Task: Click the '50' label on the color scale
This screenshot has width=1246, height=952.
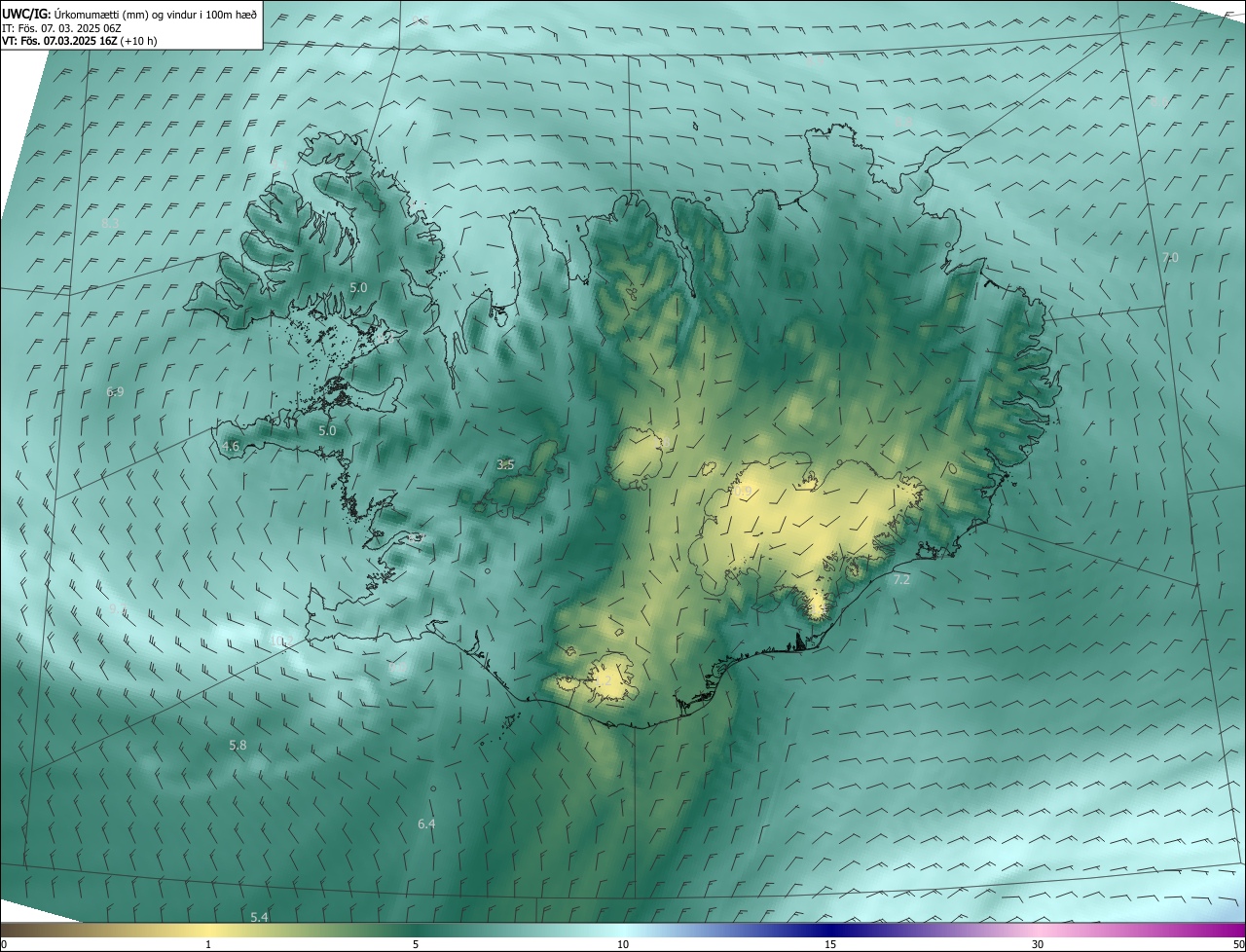Action: click(x=1238, y=944)
